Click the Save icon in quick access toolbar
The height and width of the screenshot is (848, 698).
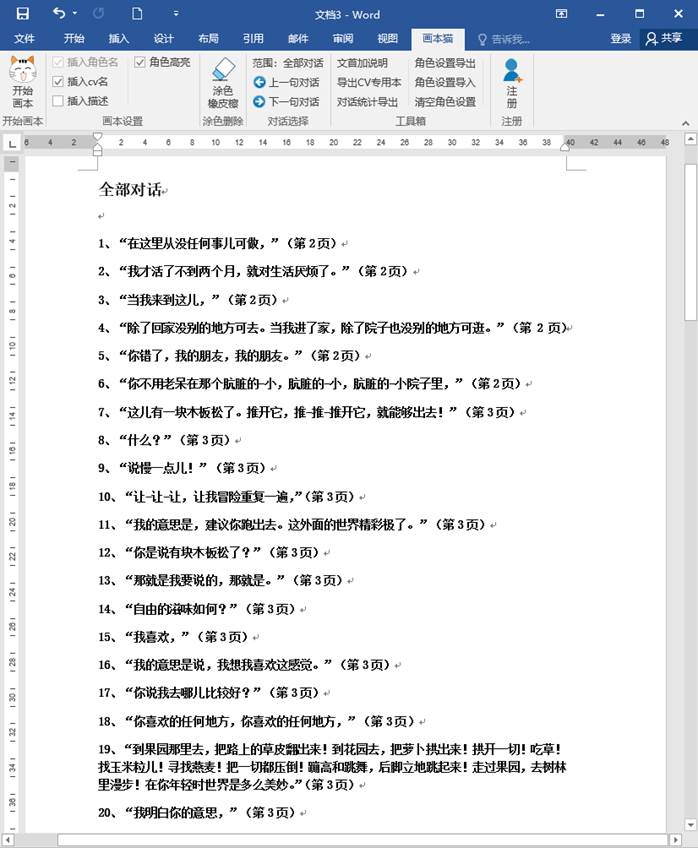coord(22,14)
